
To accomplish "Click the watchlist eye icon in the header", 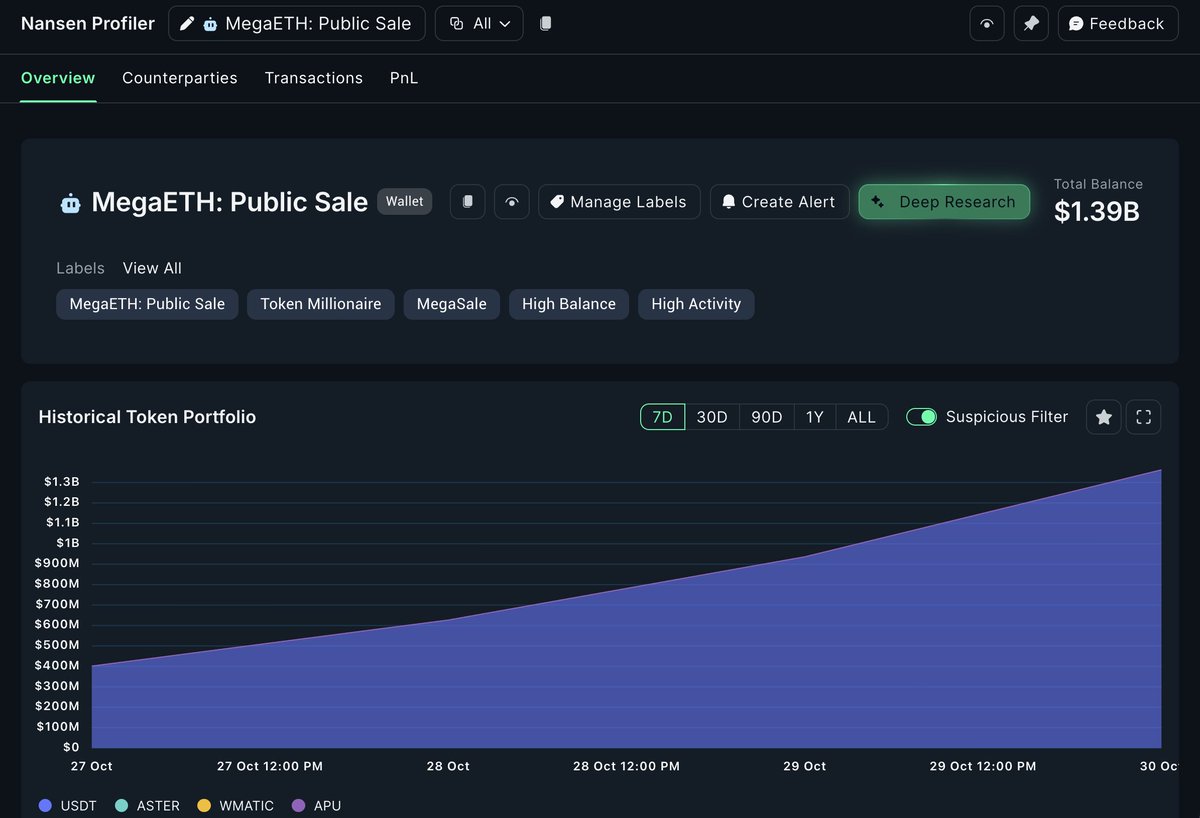I will [987, 23].
